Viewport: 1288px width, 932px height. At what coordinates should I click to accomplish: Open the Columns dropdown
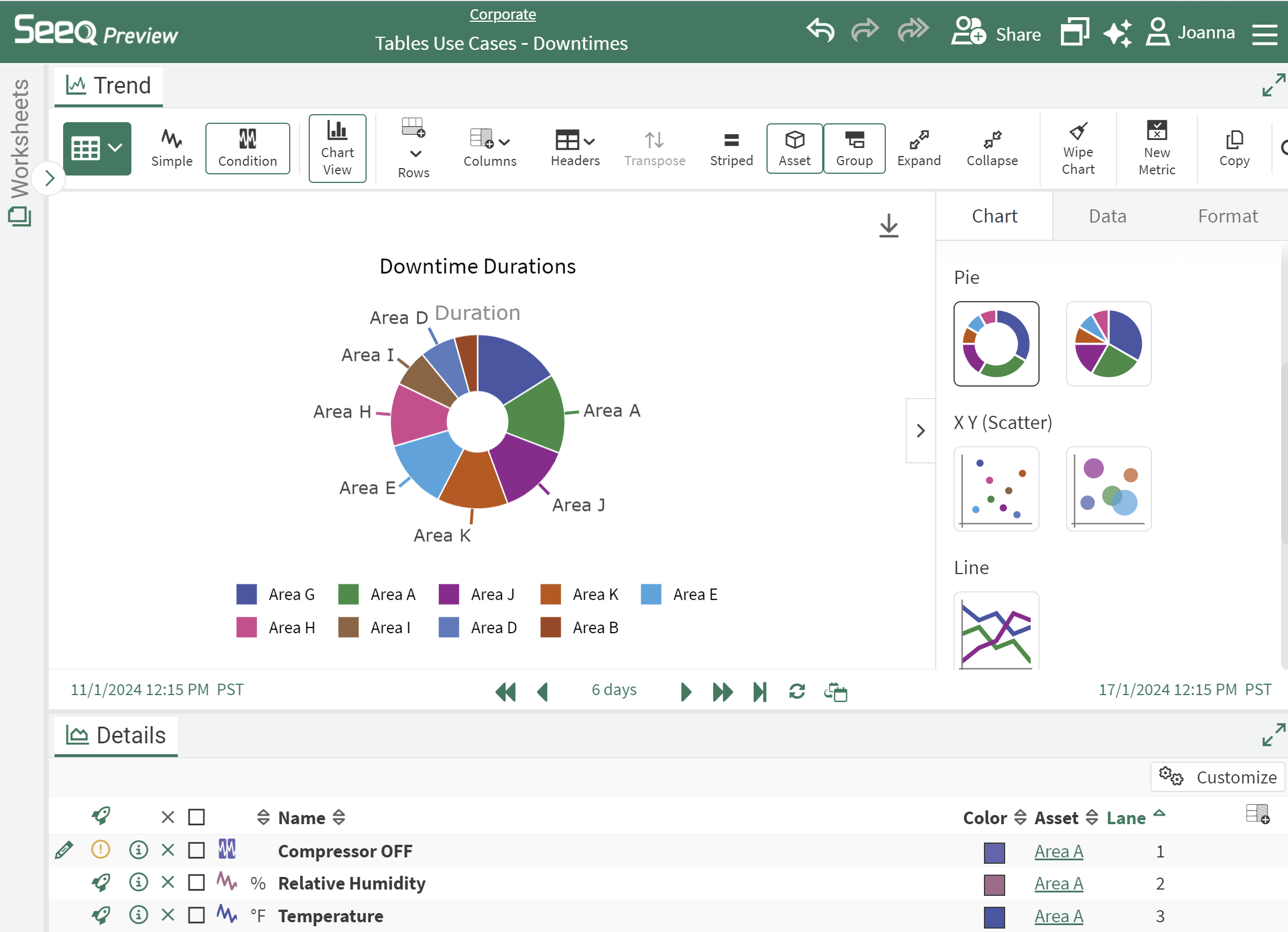coord(490,149)
